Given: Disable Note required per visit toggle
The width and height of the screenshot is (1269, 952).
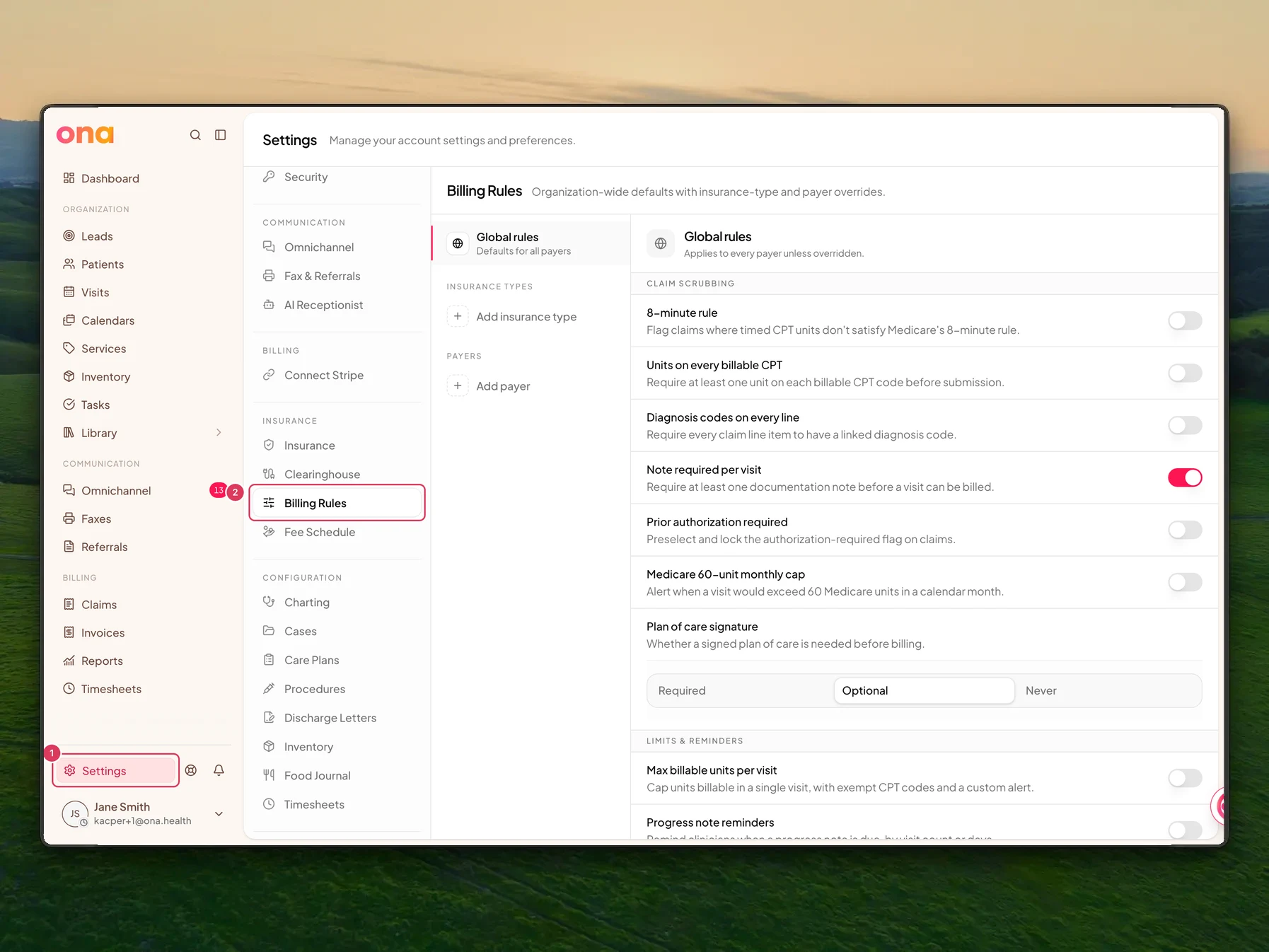Looking at the screenshot, I should point(1185,477).
